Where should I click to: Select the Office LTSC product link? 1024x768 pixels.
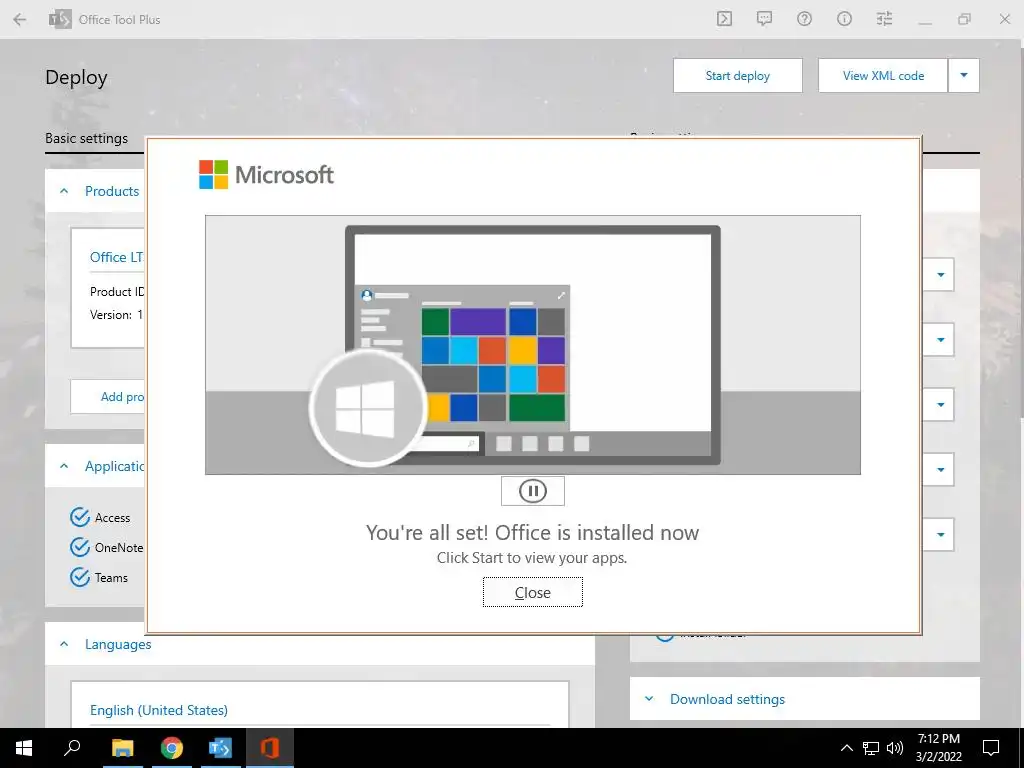click(117, 257)
